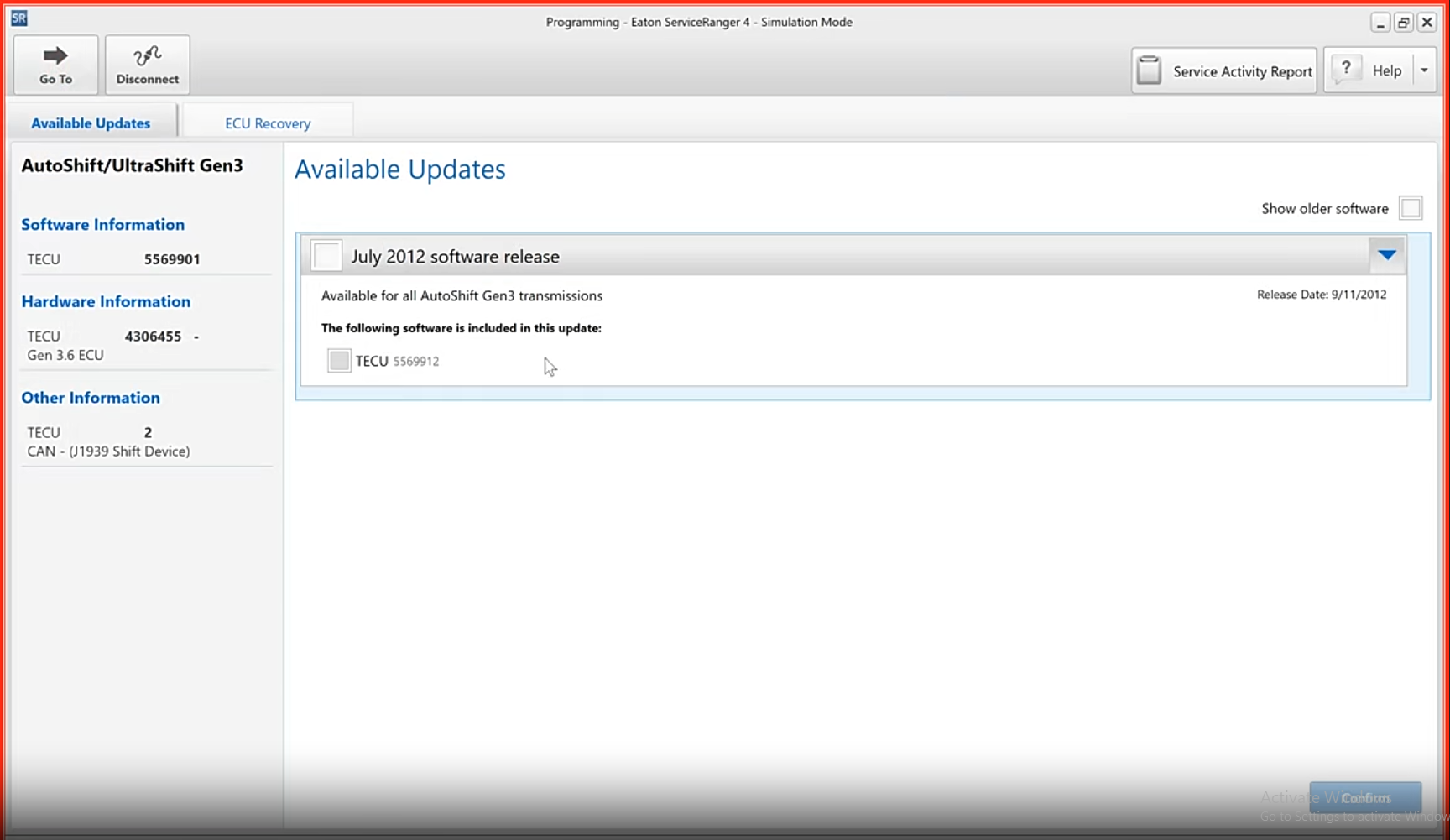Switch to the ECU Recovery tab
Screen dimensions: 1450x840
268,123
